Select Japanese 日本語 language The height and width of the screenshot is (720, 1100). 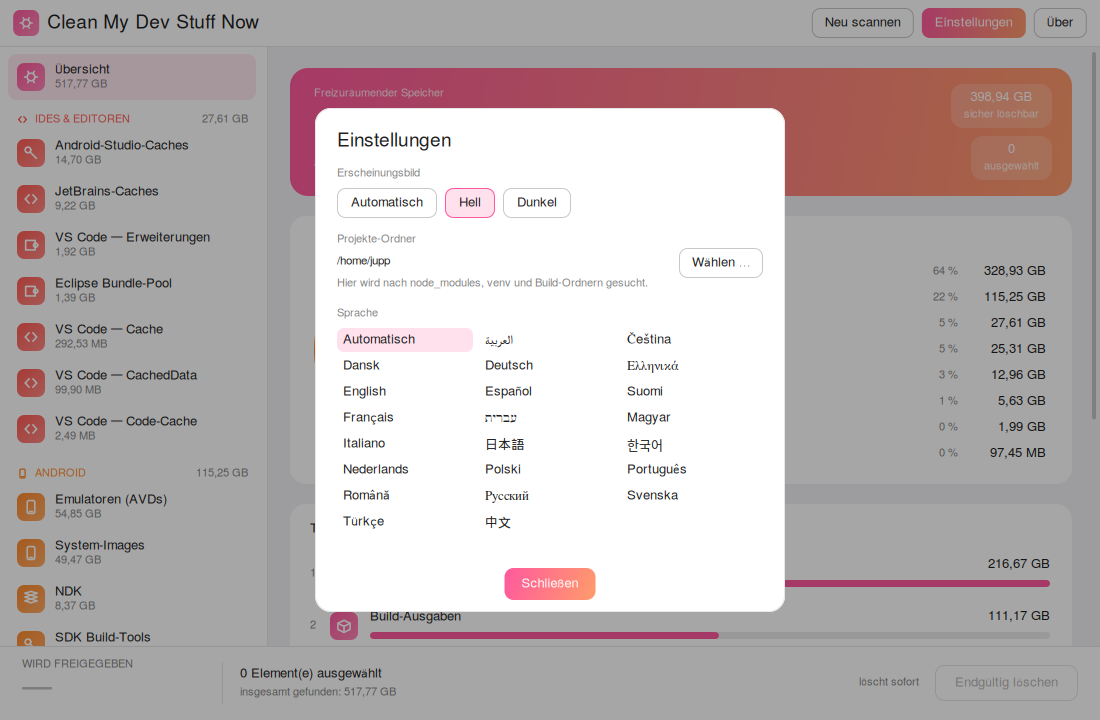point(546,444)
